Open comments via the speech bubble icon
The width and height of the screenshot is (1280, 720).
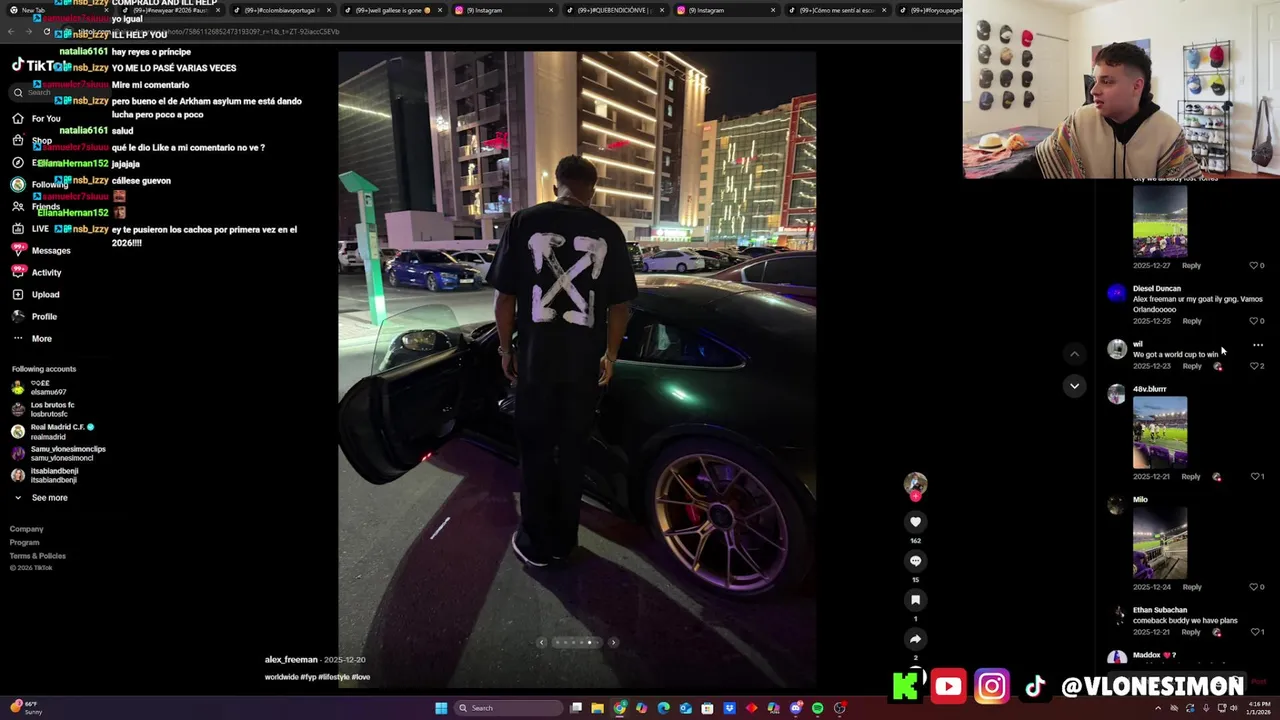pos(915,561)
